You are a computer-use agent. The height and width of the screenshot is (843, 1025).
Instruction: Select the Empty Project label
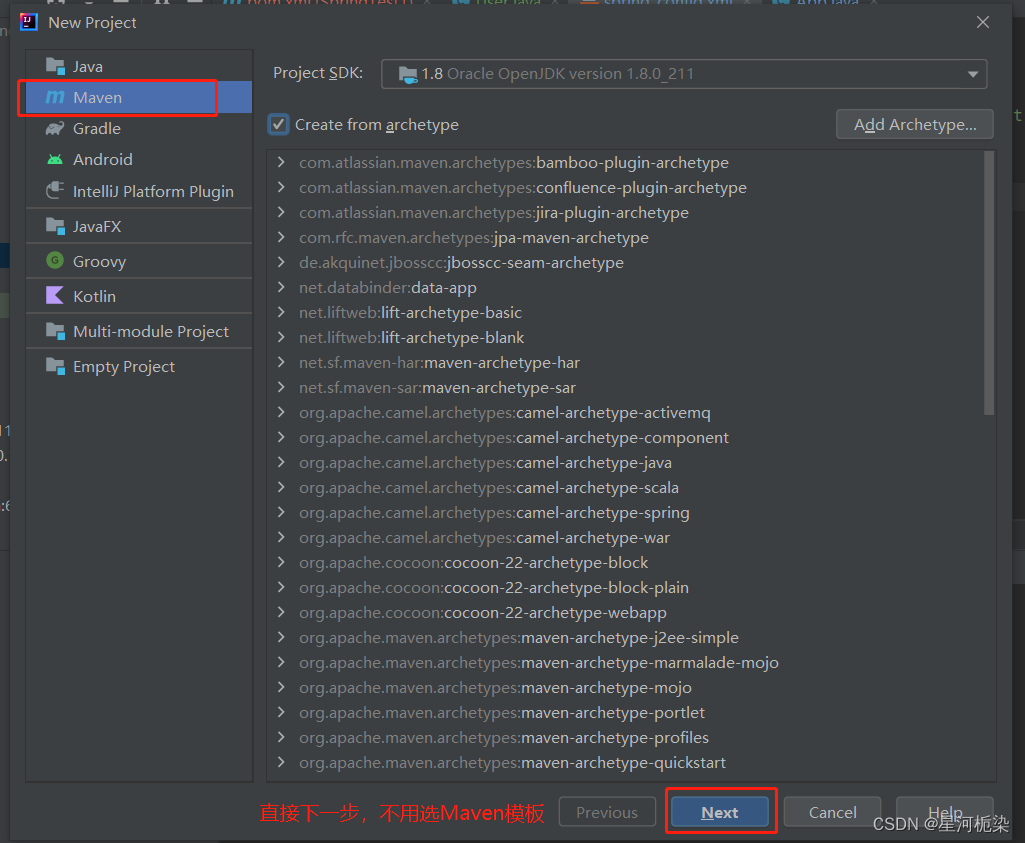click(x=124, y=367)
